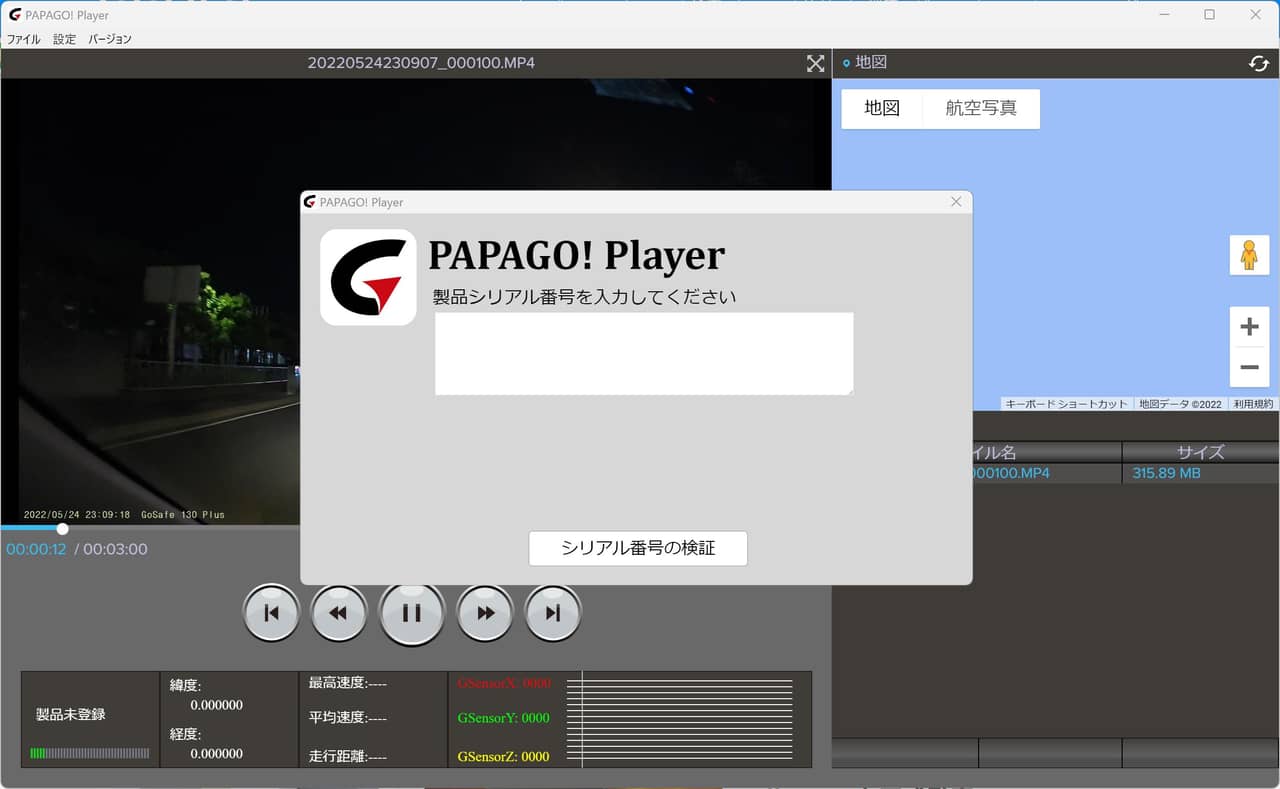Open the 利用規約 map link

coord(1253,404)
